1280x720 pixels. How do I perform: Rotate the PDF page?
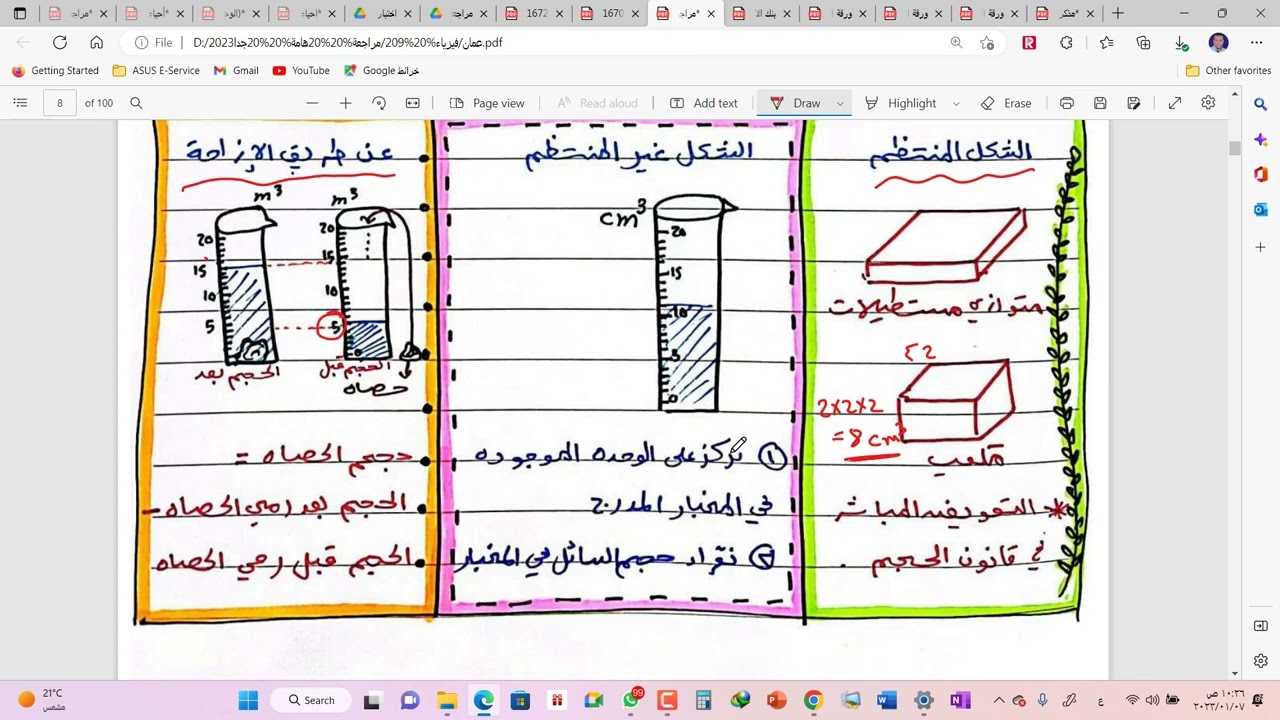[379, 103]
